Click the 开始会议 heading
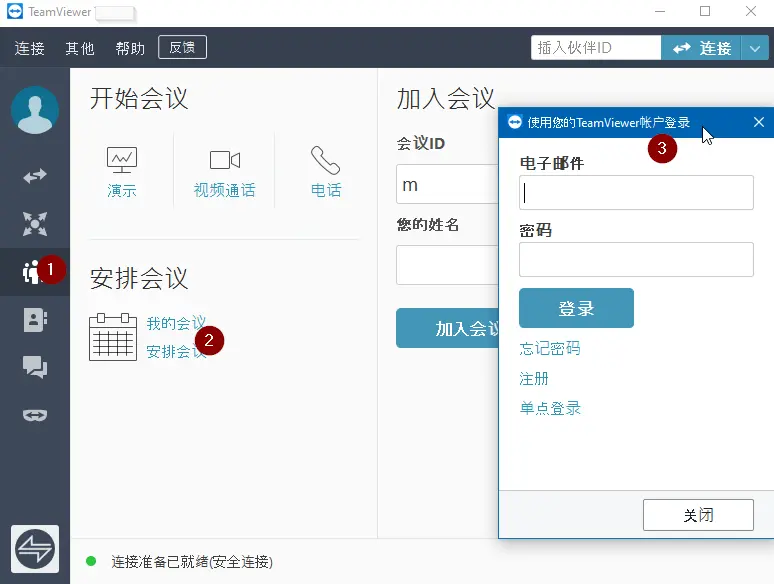The height and width of the screenshot is (584, 774). pos(139,98)
